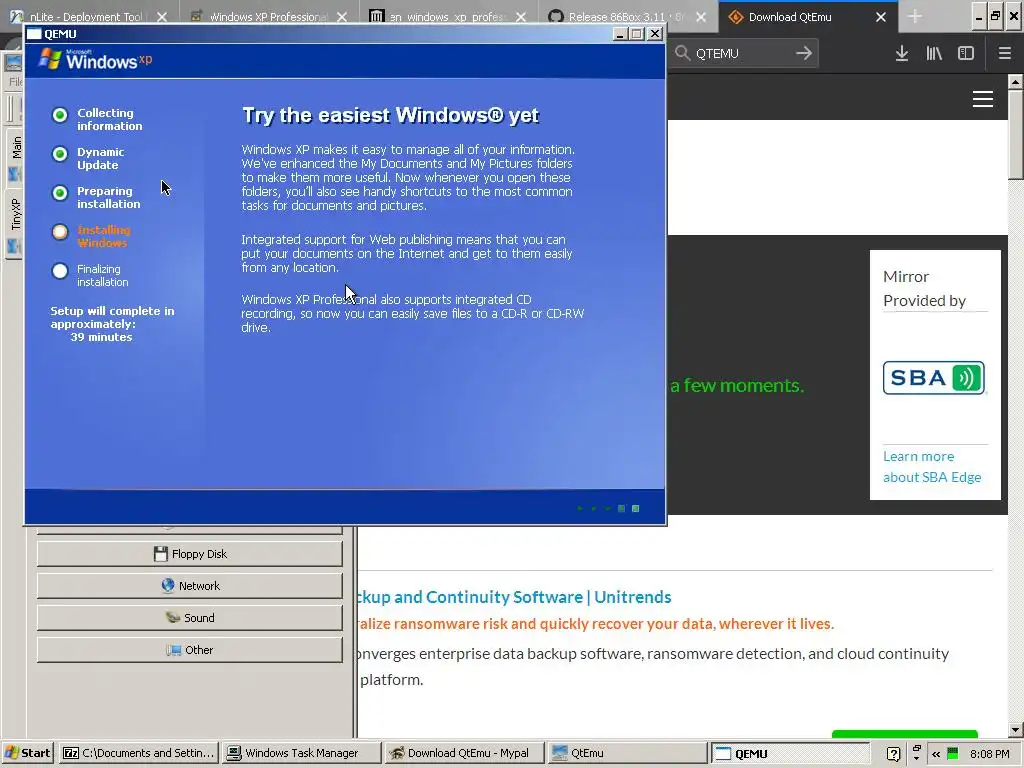Click the Installing Windows step indicator

59,232
